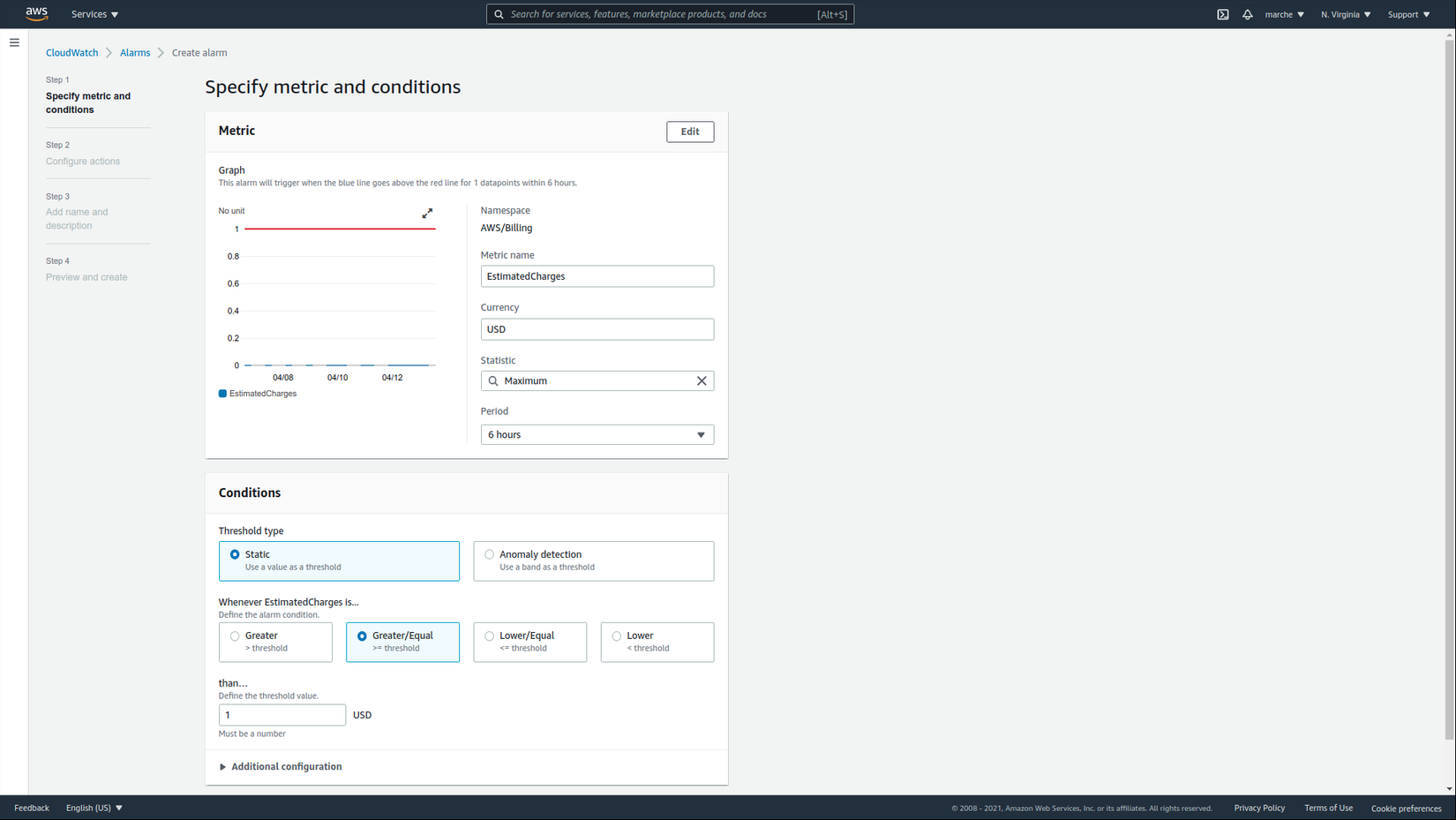The image size is (1456, 820).
Task: Click the page vertical scrollbar
Action: click(x=1450, y=388)
